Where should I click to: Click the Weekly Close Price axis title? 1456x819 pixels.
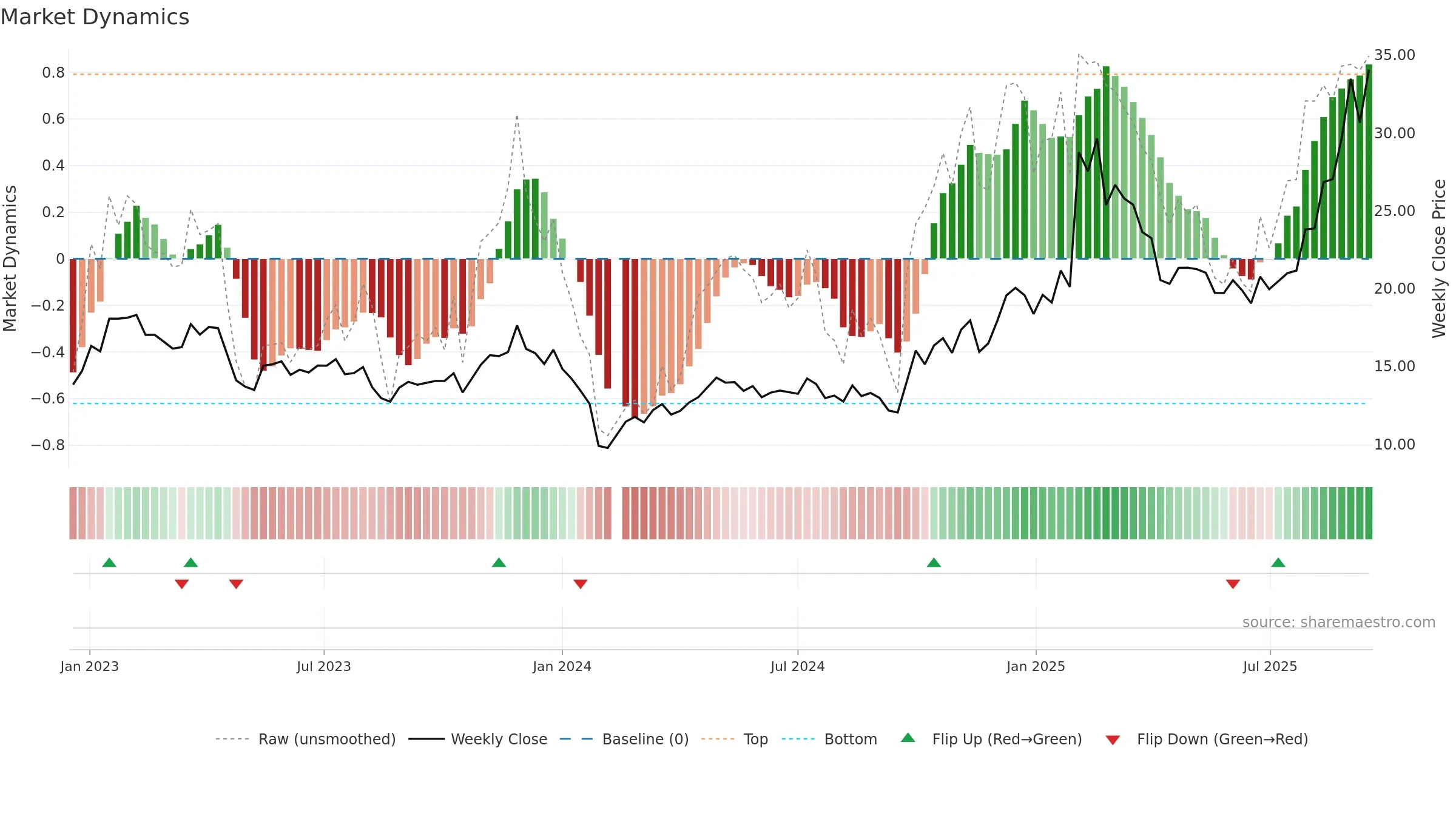pos(1439,258)
